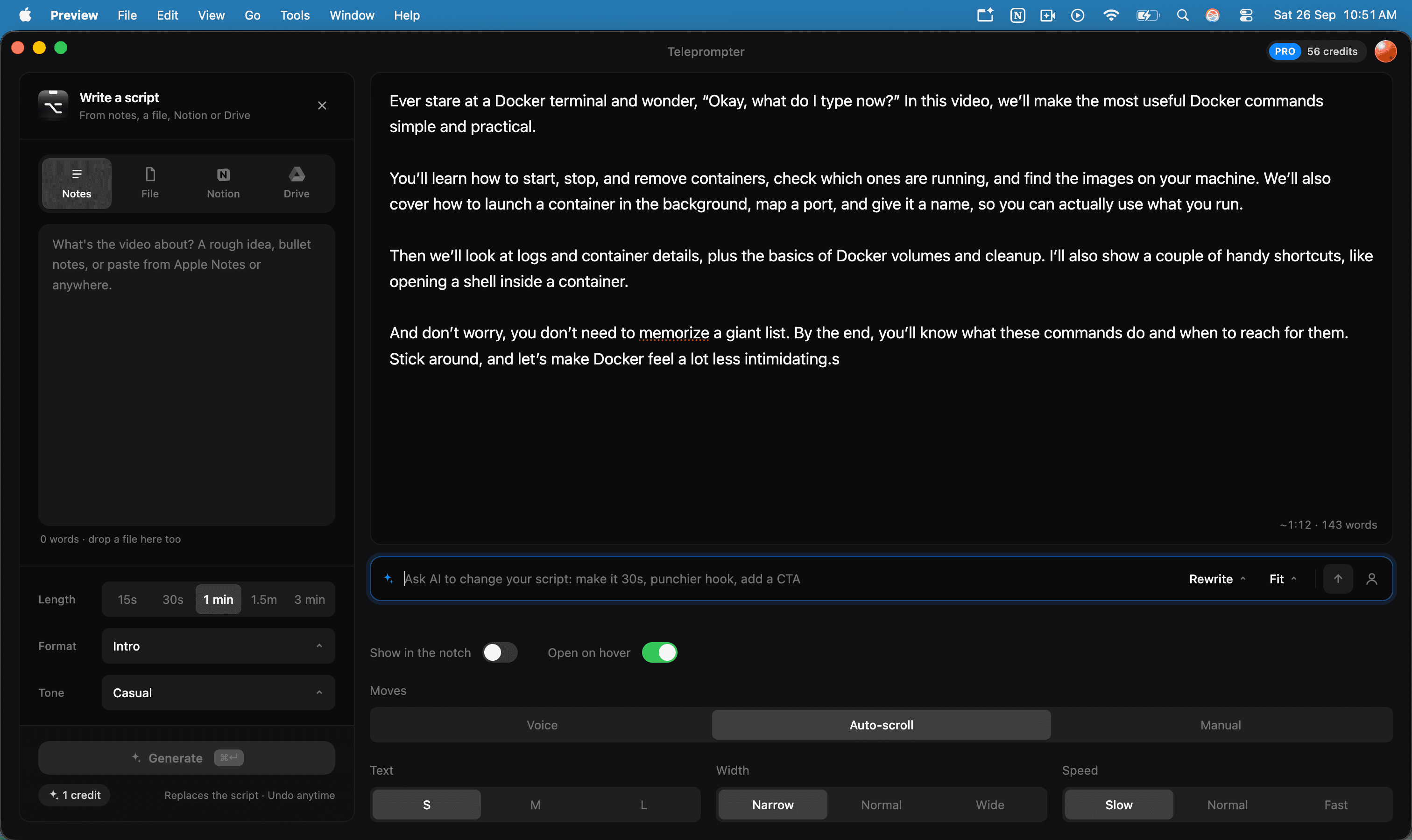
Task: Open the Tools menu
Action: click(x=295, y=15)
